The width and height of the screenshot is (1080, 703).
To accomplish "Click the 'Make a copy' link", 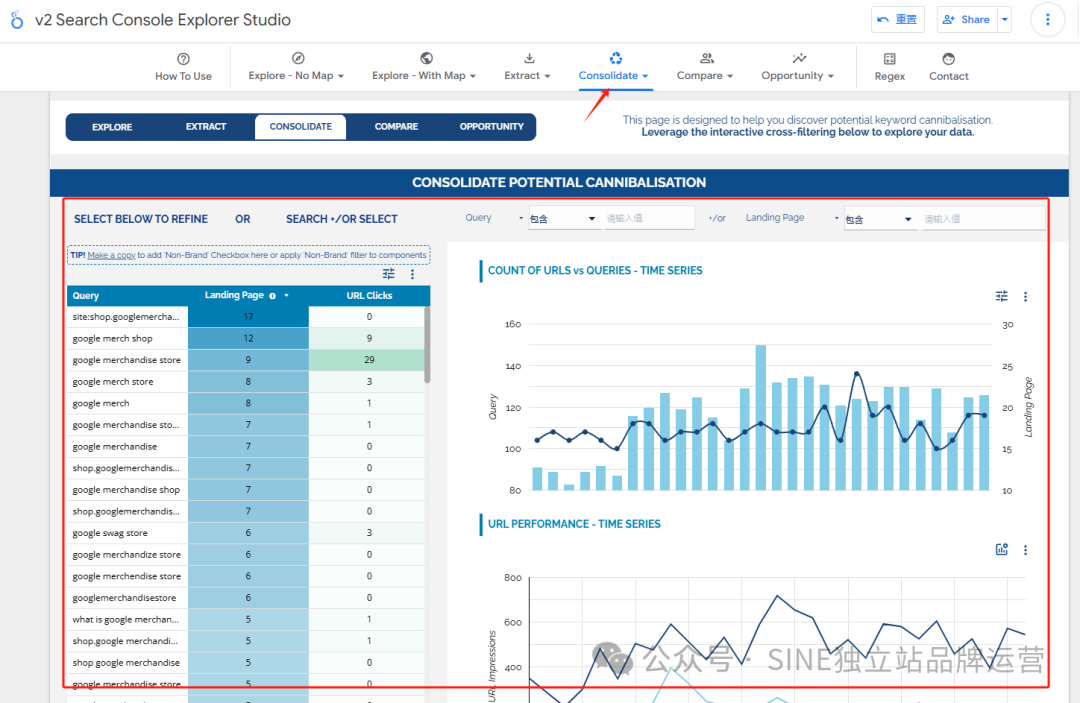I will 112,255.
